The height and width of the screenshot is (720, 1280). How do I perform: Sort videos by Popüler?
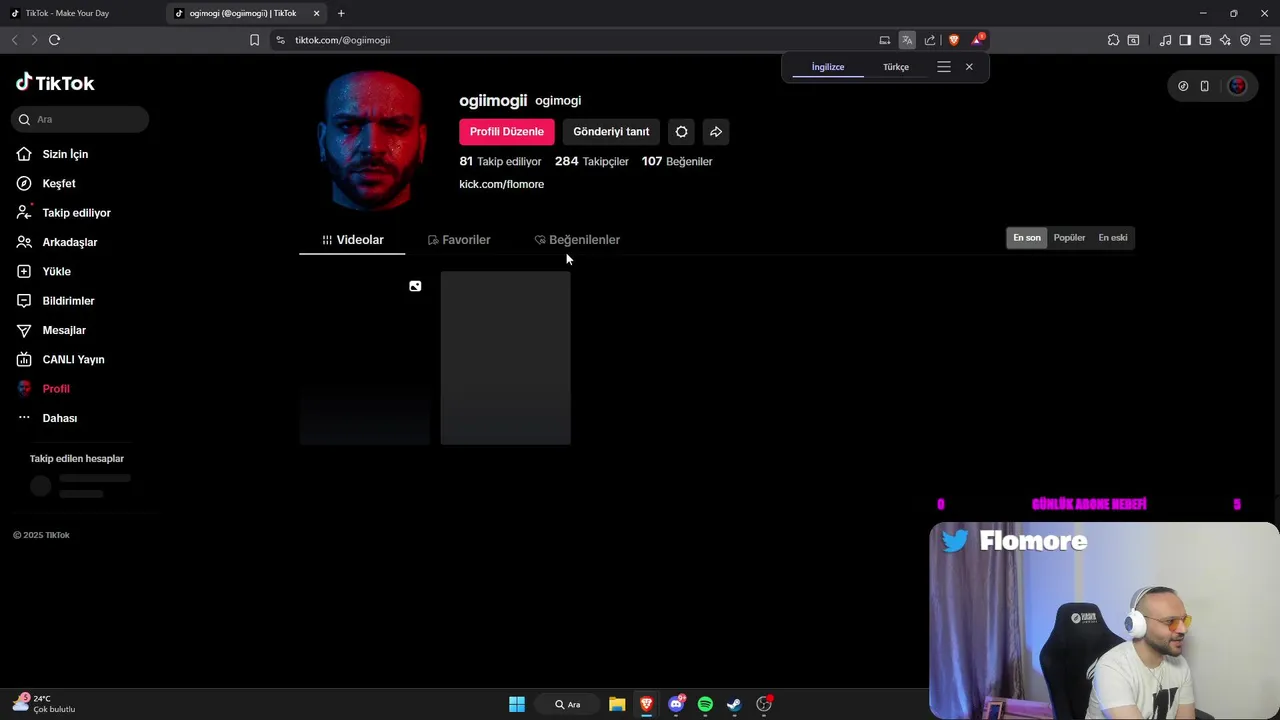tap(1069, 238)
